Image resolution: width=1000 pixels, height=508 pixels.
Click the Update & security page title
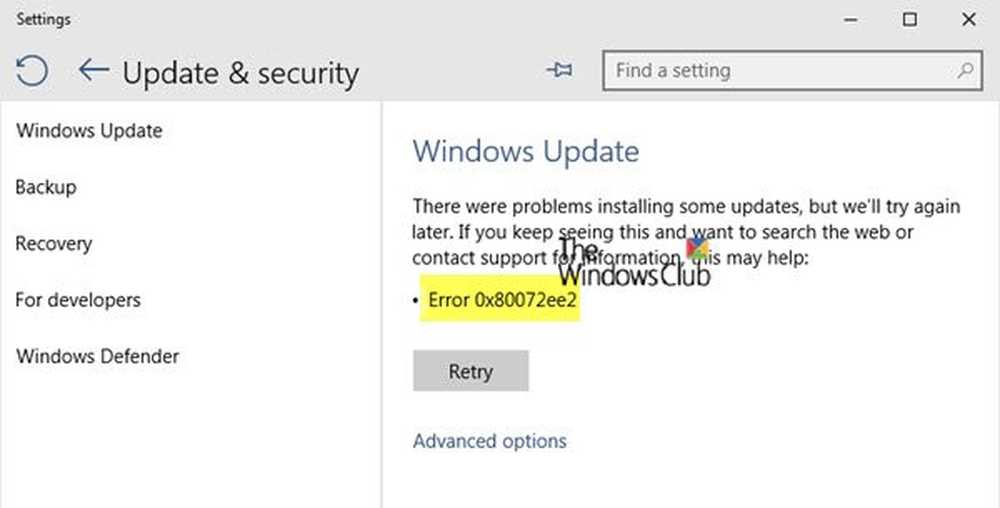(240, 73)
